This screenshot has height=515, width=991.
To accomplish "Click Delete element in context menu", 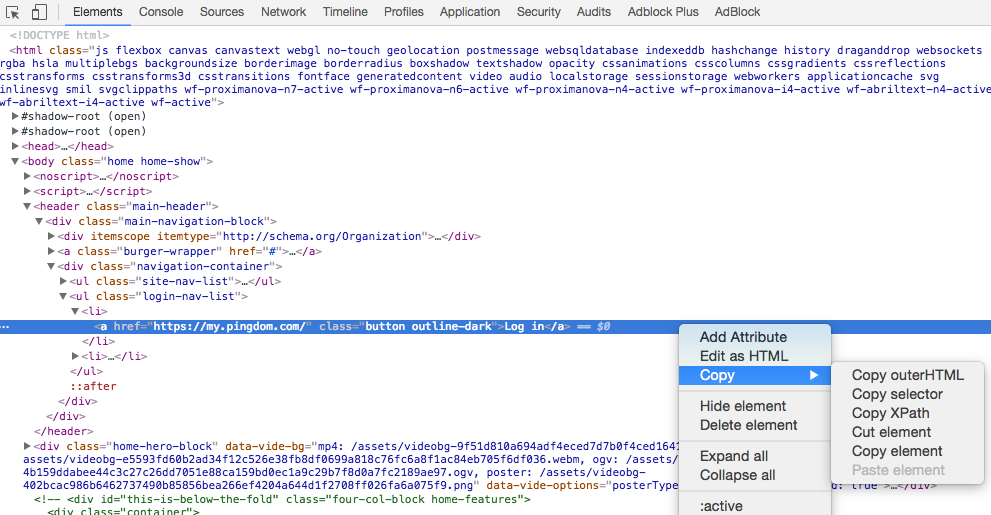I will [748, 425].
